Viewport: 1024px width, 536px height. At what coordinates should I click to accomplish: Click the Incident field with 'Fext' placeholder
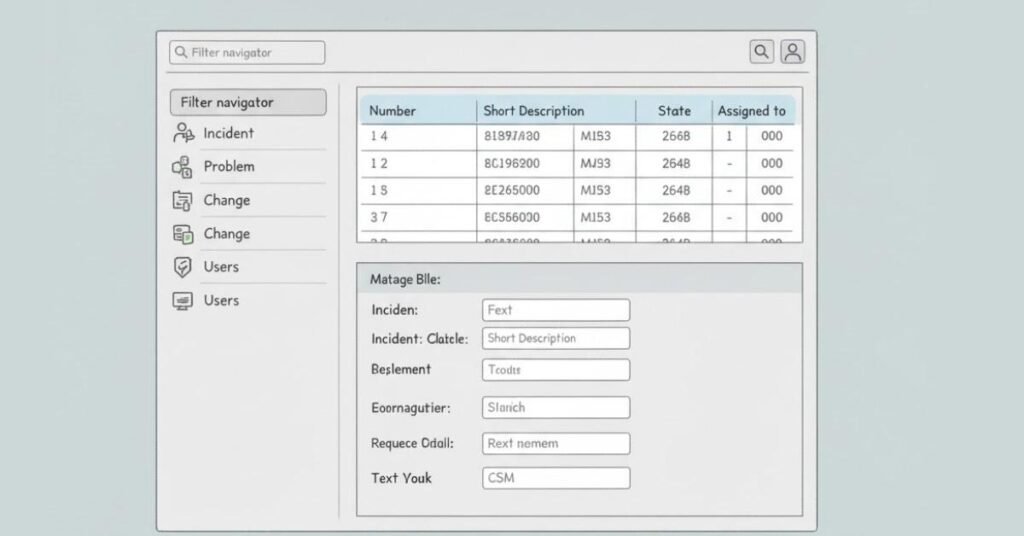(556, 310)
